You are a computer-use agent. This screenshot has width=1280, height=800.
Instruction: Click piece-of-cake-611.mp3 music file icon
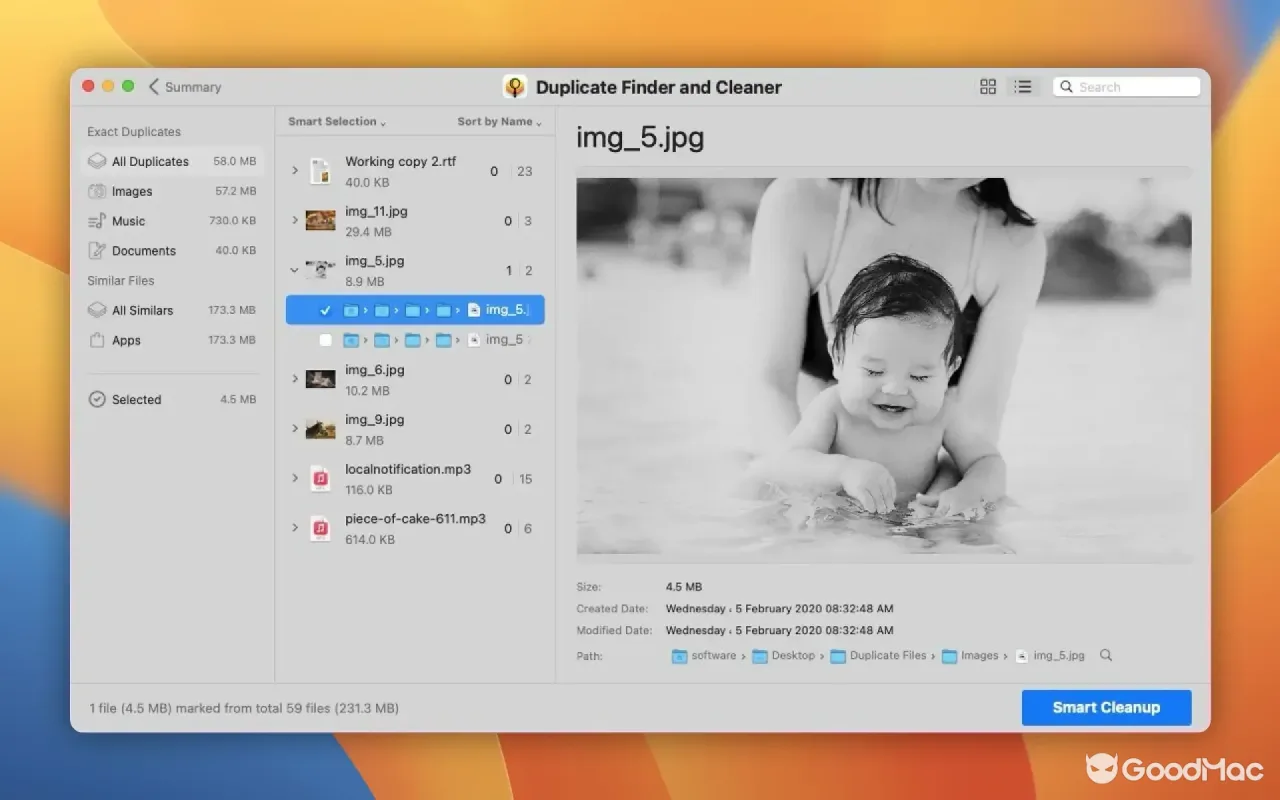pyautogui.click(x=320, y=528)
